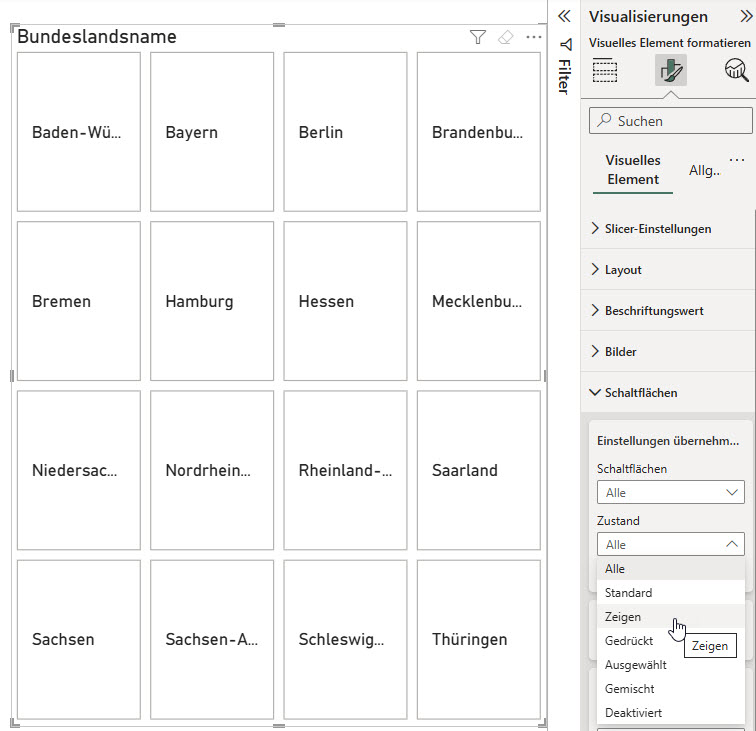Open the analytics magnifier icon

pyautogui.click(x=736, y=70)
